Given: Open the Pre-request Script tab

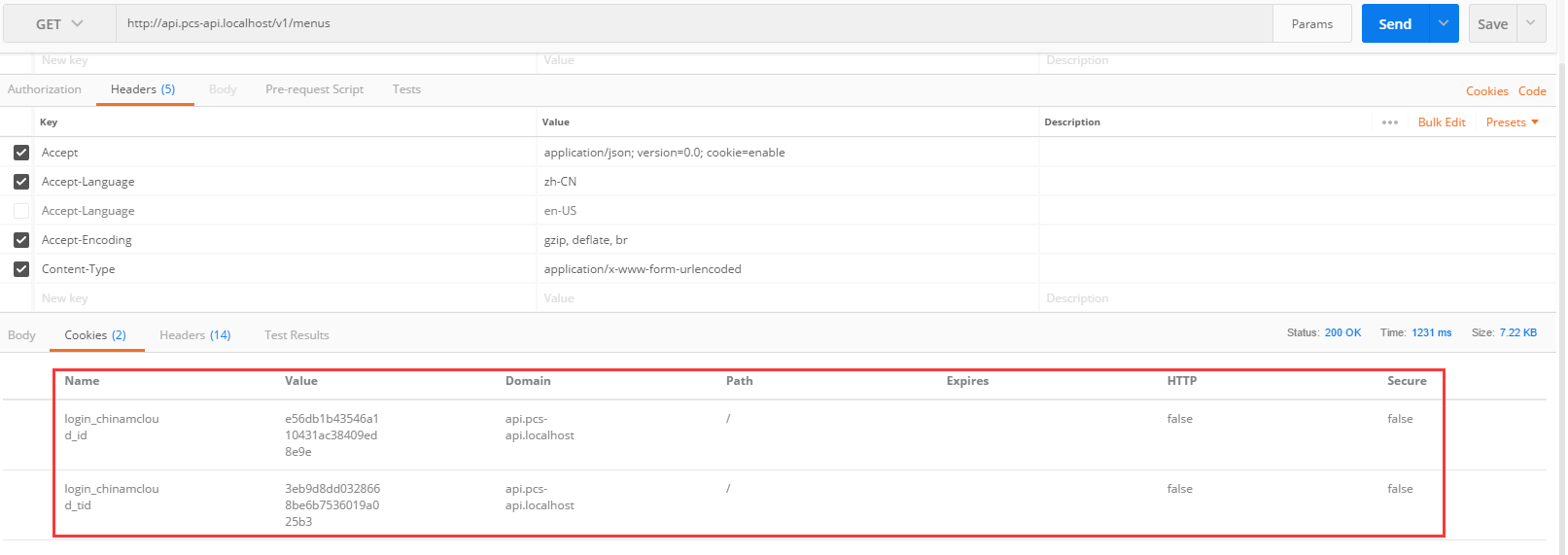Looking at the screenshot, I should [314, 89].
